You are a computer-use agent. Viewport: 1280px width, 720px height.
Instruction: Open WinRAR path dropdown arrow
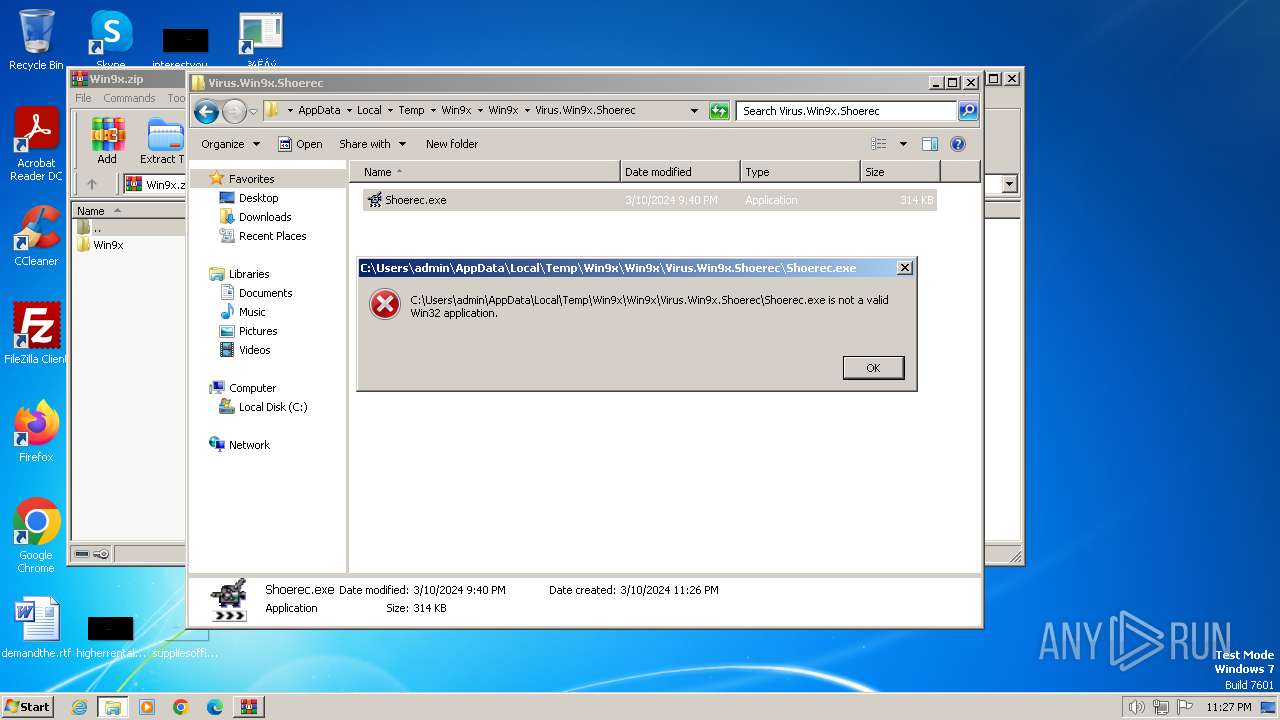(1009, 184)
